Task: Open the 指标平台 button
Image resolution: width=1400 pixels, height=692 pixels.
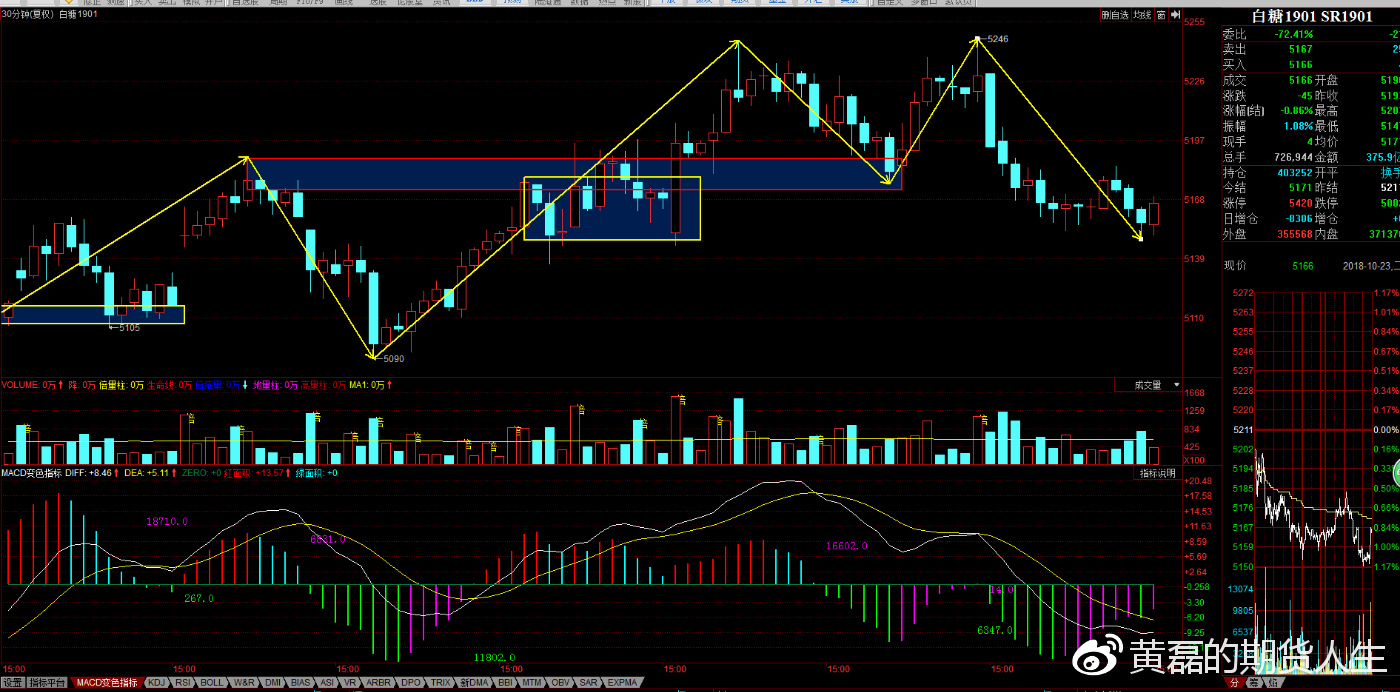Action: coord(47,683)
